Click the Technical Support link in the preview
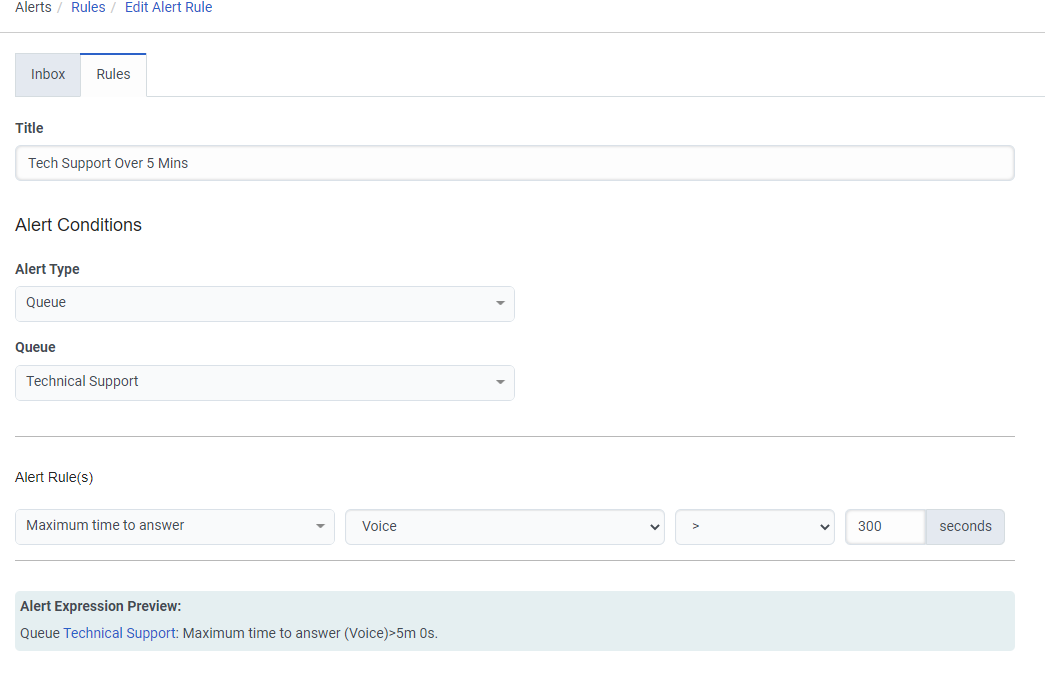The width and height of the screenshot is (1045, 680). click(x=119, y=632)
